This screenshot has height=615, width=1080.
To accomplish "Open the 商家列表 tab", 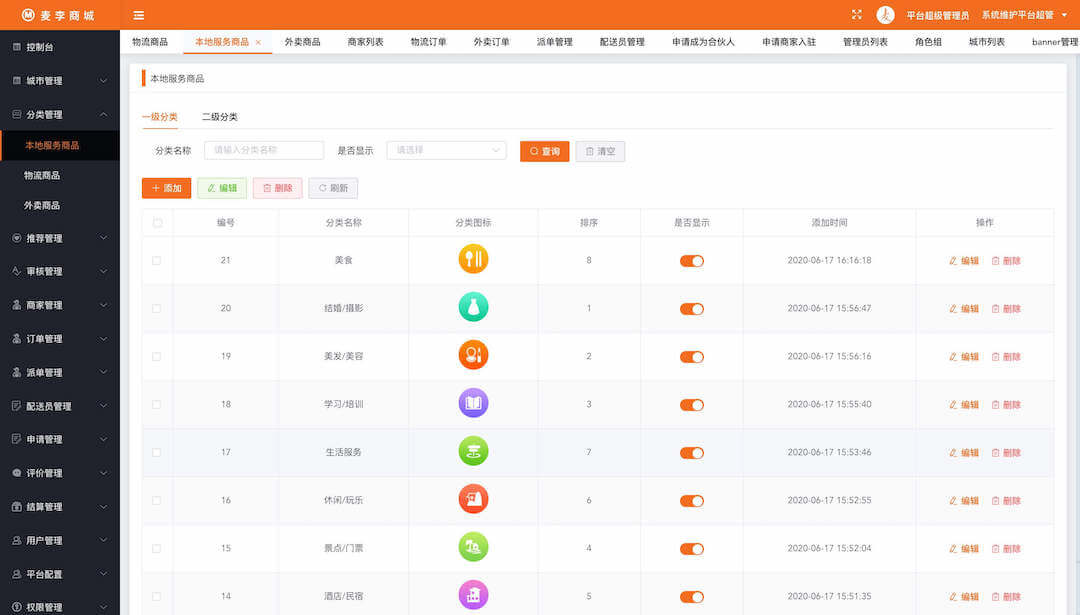I will click(365, 42).
